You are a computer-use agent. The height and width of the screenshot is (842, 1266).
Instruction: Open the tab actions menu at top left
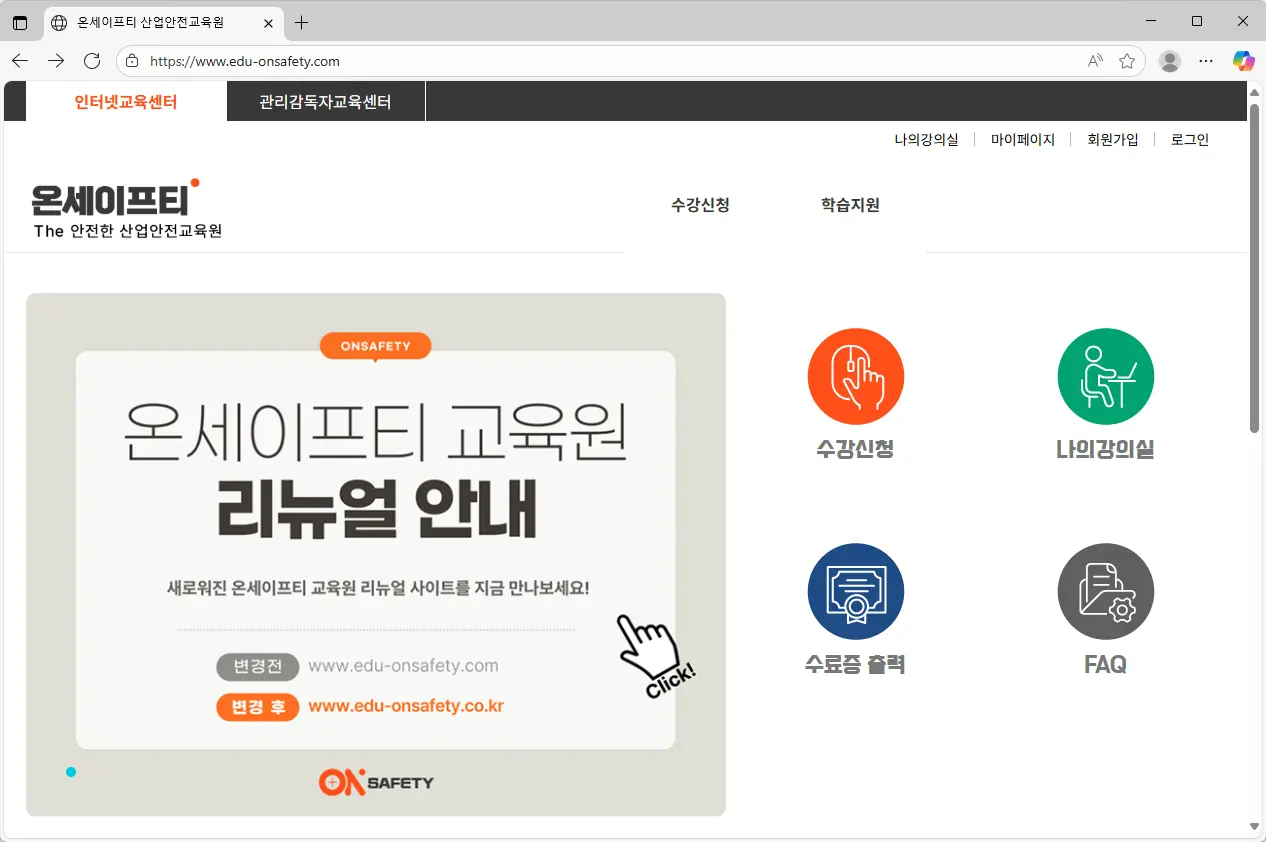click(20, 21)
